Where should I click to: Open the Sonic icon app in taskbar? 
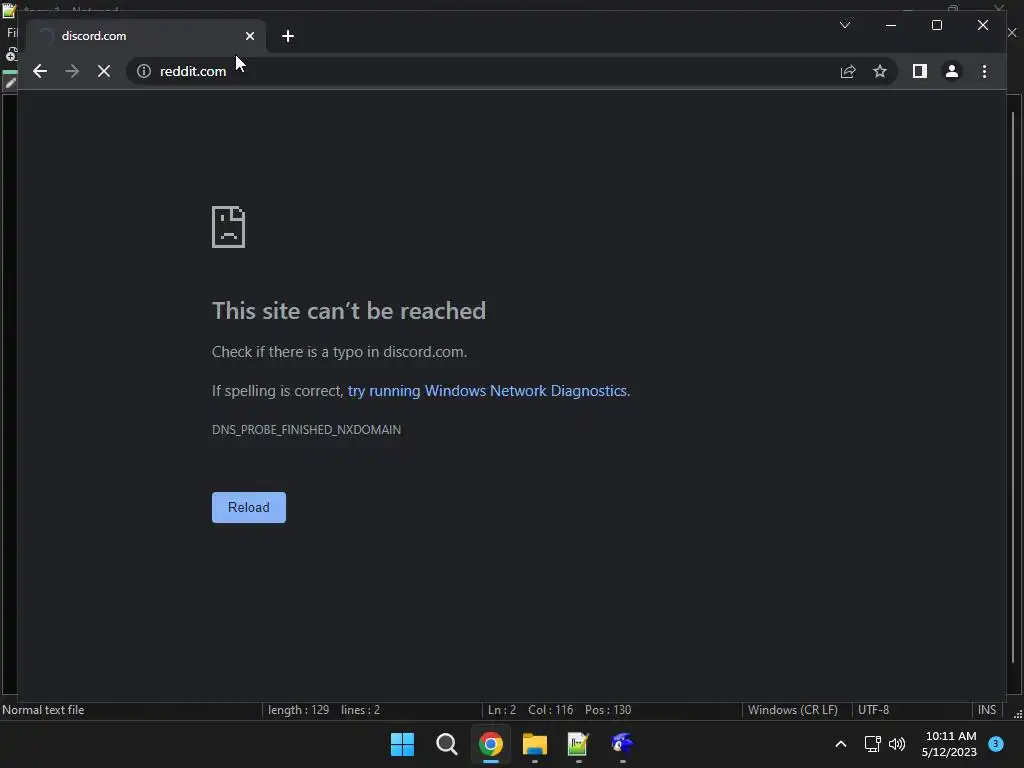tap(622, 744)
